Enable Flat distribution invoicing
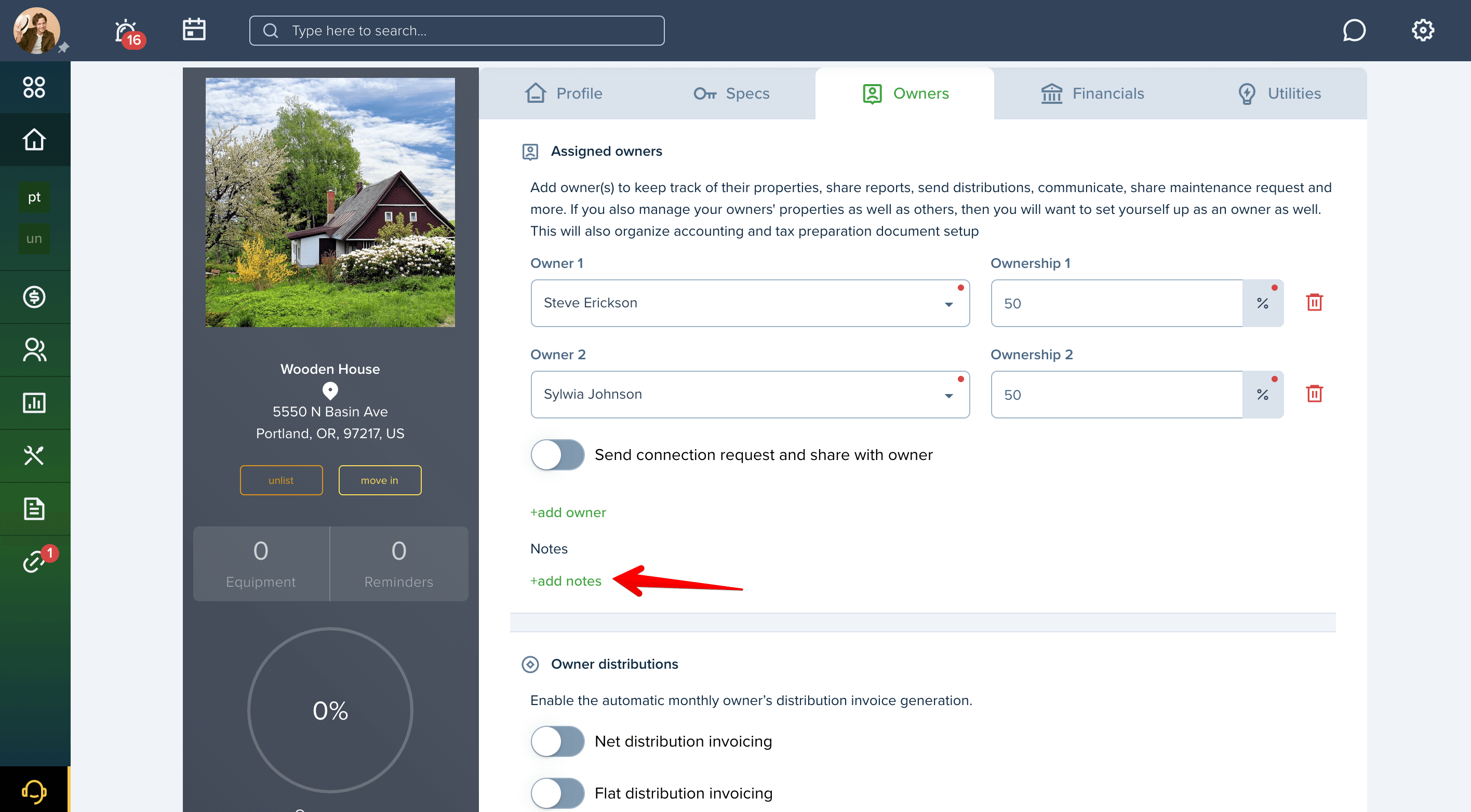 click(557, 793)
